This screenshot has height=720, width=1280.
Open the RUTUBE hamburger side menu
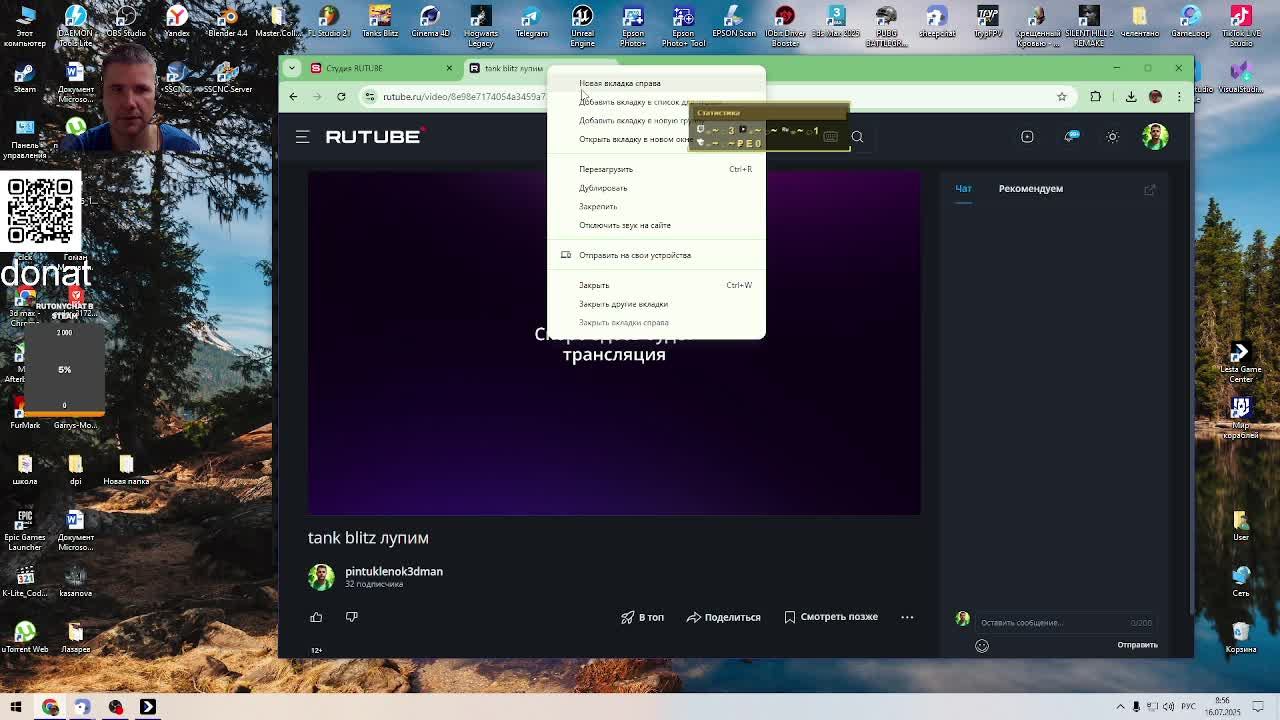tap(302, 137)
